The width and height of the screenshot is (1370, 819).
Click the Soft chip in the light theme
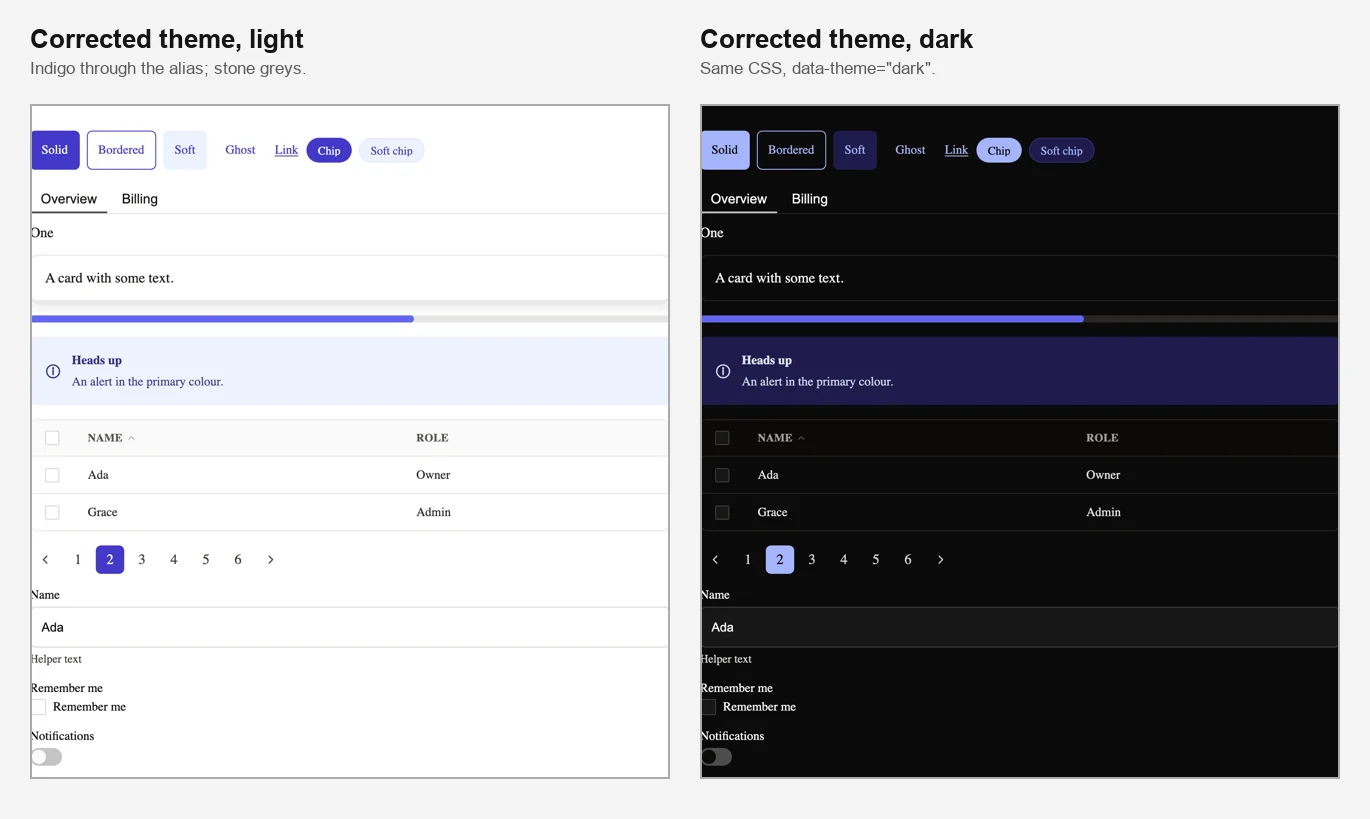tap(392, 151)
